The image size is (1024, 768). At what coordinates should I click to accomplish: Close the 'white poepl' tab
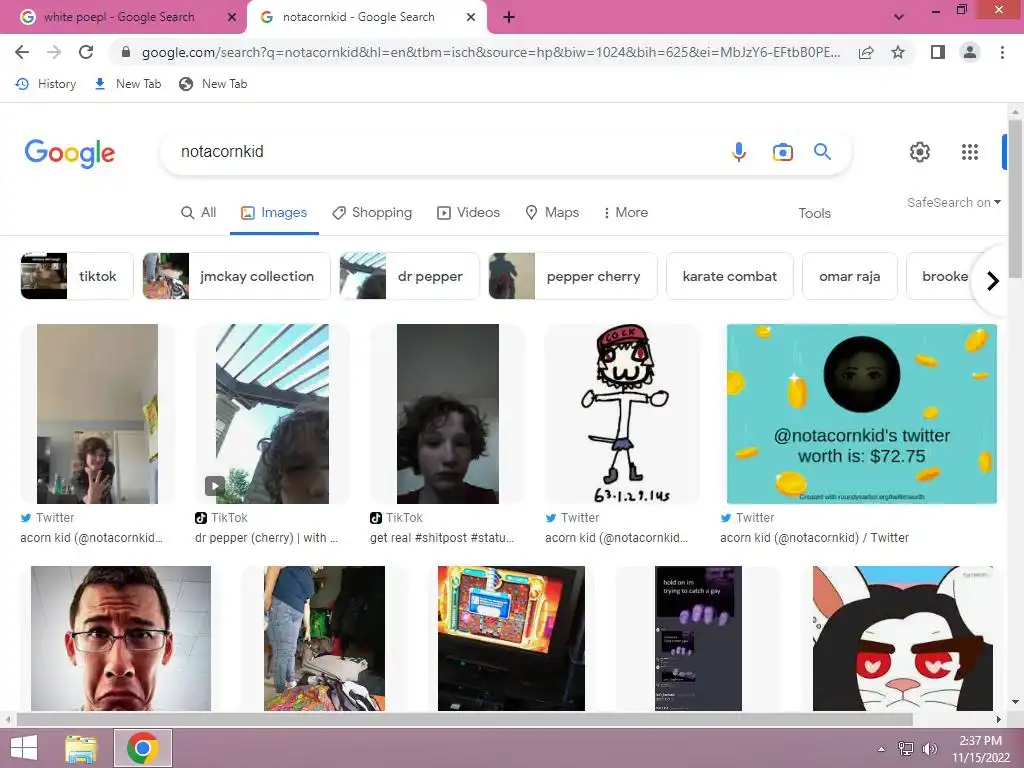pos(231,17)
